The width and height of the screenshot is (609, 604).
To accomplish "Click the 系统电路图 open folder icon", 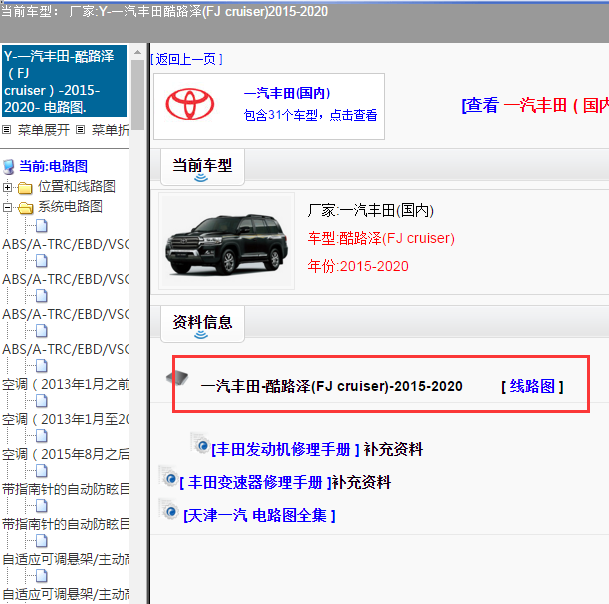I will [x=25, y=208].
